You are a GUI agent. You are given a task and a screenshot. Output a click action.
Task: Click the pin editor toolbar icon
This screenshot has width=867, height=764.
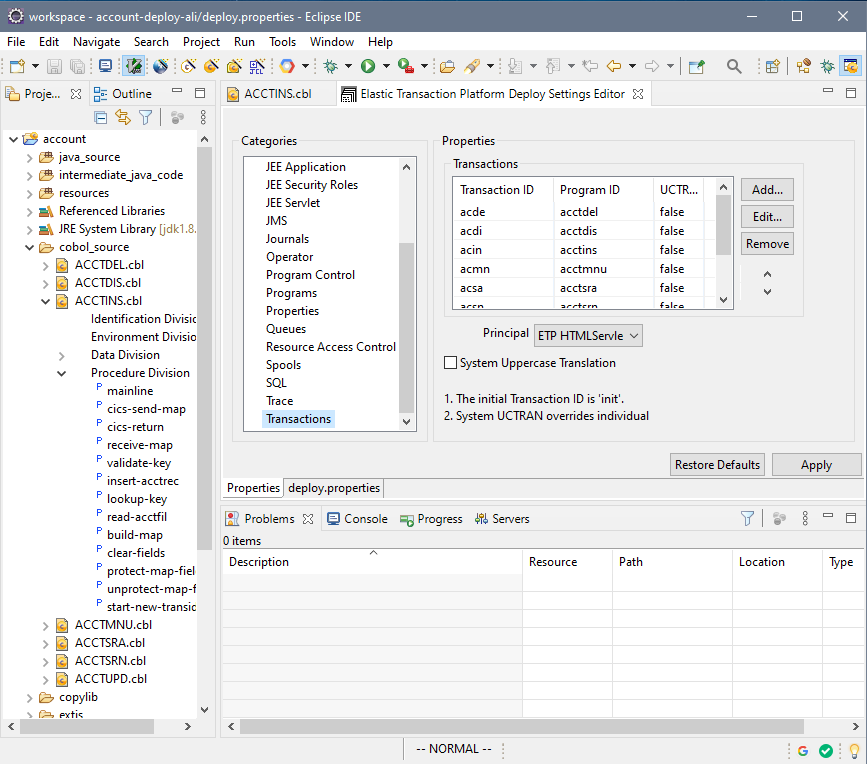[697, 66]
